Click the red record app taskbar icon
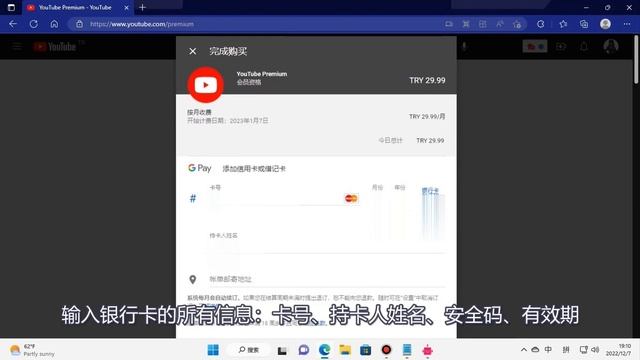 pyautogui.click(x=386, y=350)
